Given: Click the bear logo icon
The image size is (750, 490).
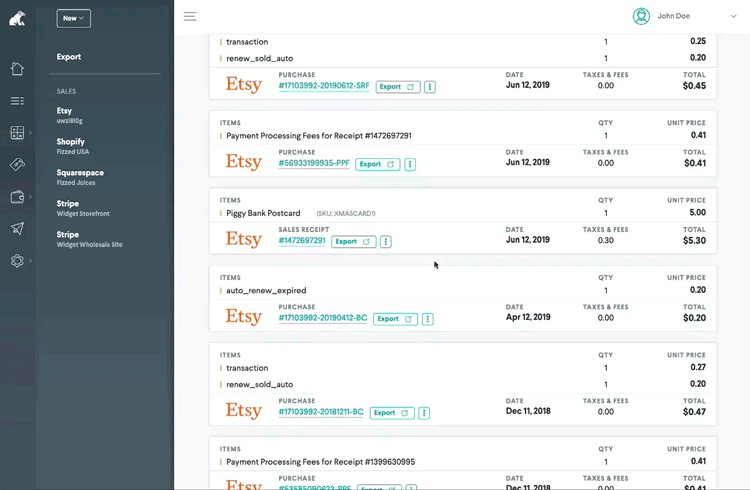Looking at the screenshot, I should [x=17, y=18].
